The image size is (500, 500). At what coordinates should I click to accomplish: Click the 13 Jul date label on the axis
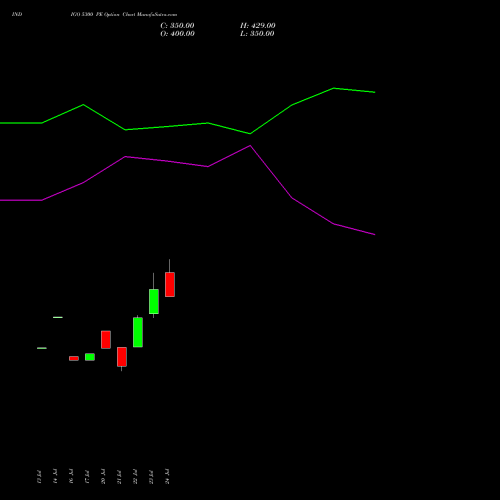39,476
